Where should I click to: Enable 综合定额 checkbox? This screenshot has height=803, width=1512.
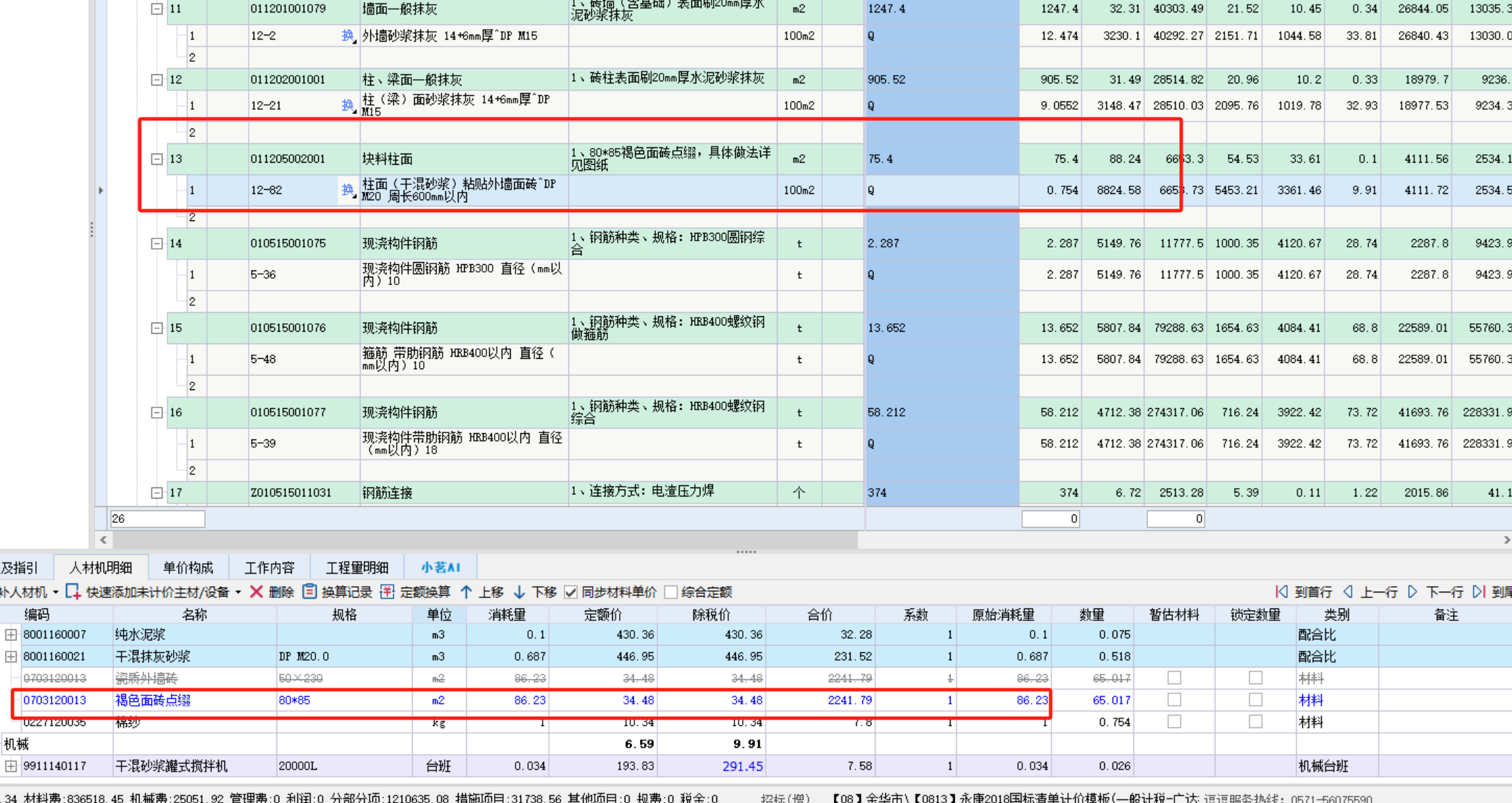coord(671,592)
